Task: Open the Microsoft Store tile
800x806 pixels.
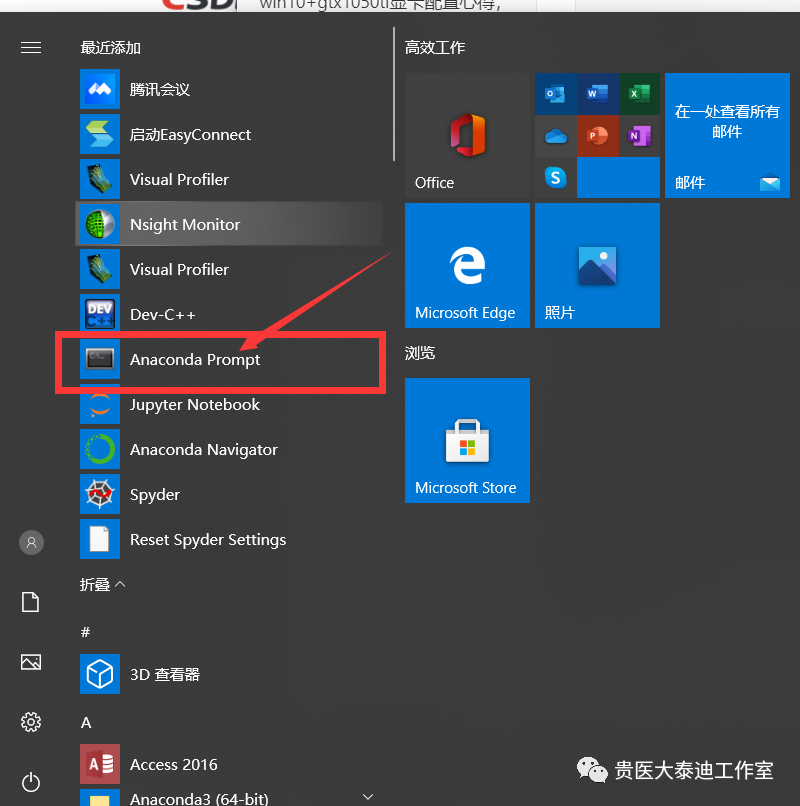Action: (x=467, y=441)
